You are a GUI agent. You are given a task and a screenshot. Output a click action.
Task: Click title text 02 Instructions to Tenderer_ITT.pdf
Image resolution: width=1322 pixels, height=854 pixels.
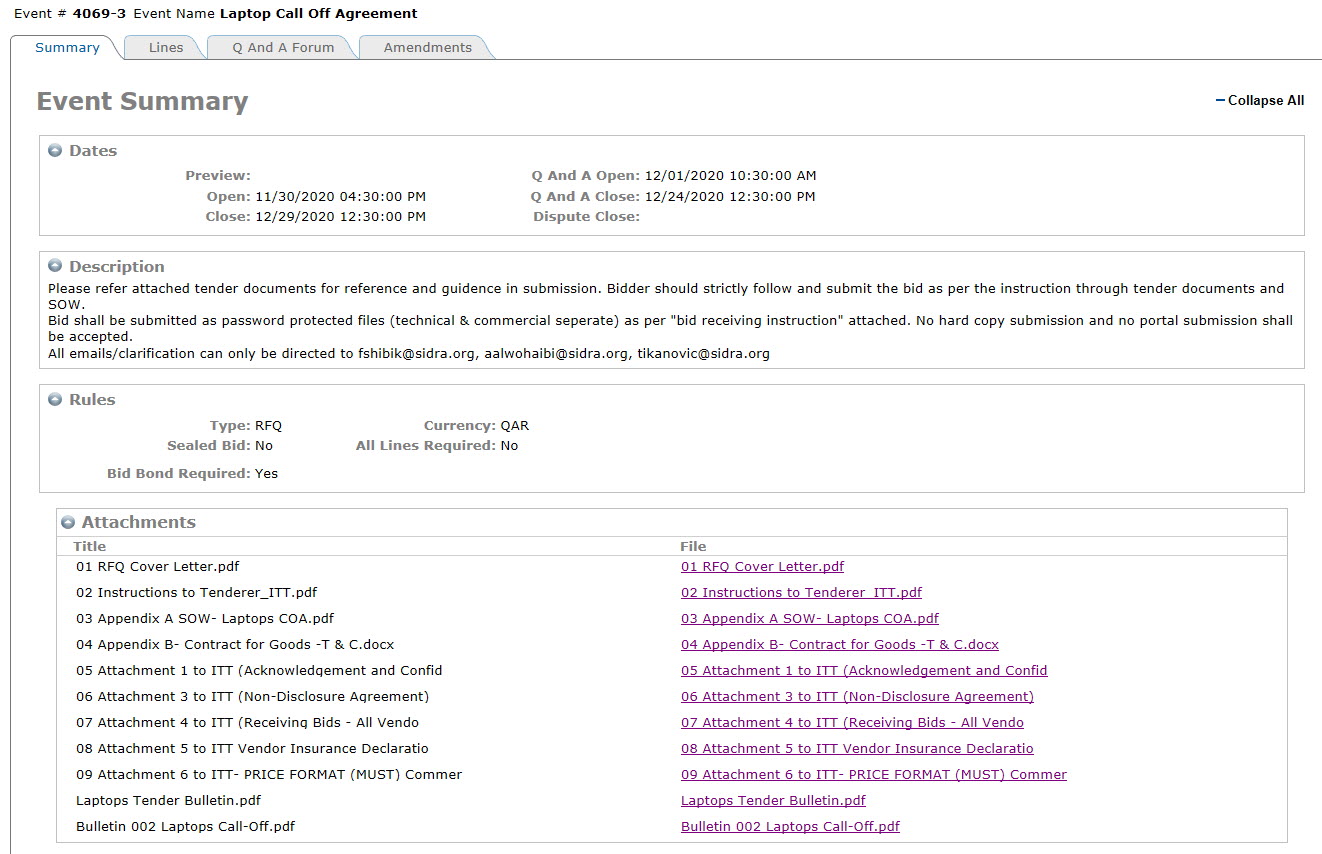pos(196,592)
